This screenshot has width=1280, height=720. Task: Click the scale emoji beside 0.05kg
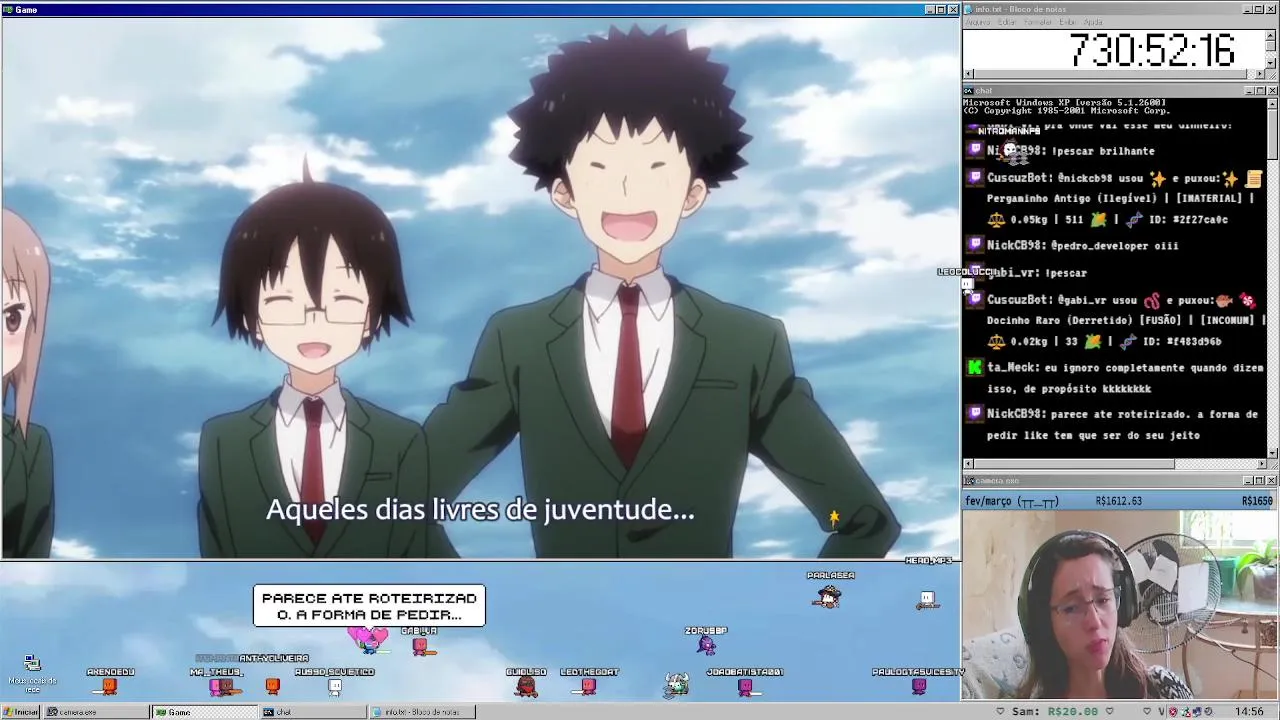click(x=996, y=219)
